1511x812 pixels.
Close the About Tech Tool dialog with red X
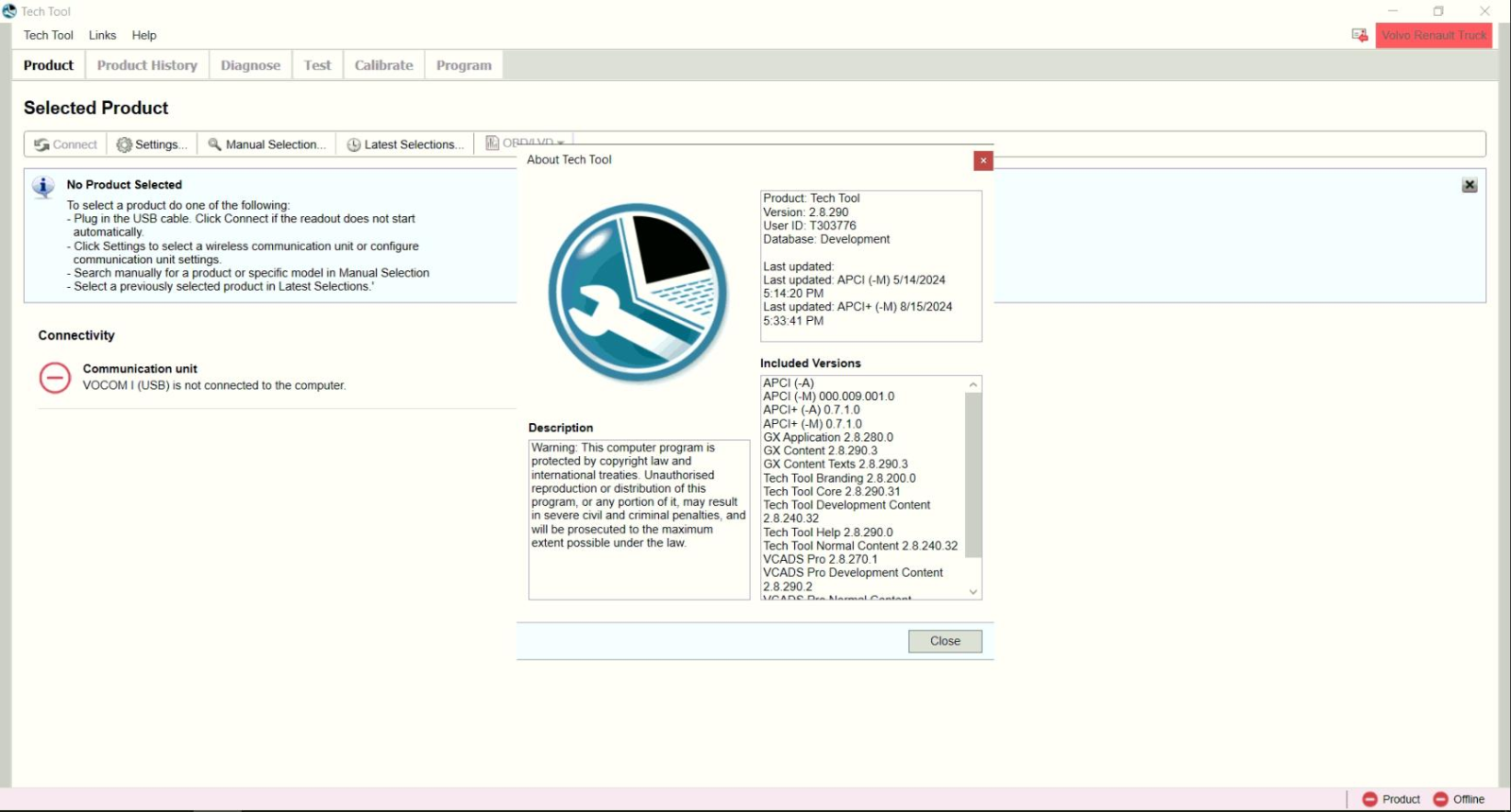[983, 161]
